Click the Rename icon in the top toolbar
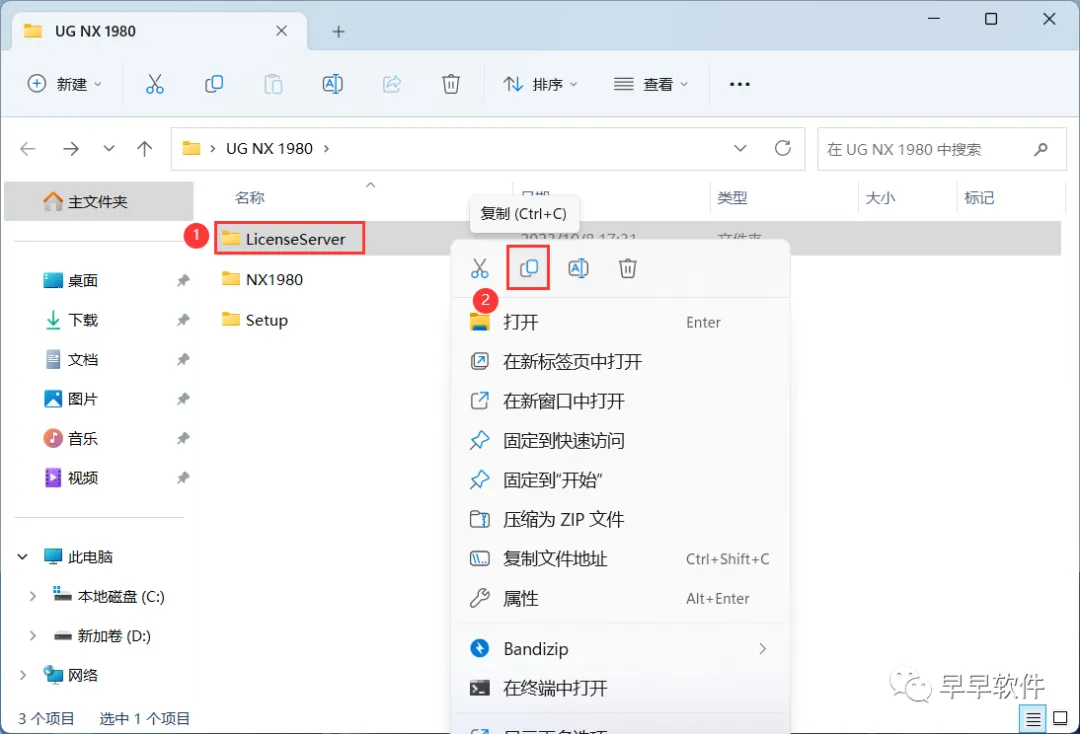The height and width of the screenshot is (734, 1080). (333, 84)
